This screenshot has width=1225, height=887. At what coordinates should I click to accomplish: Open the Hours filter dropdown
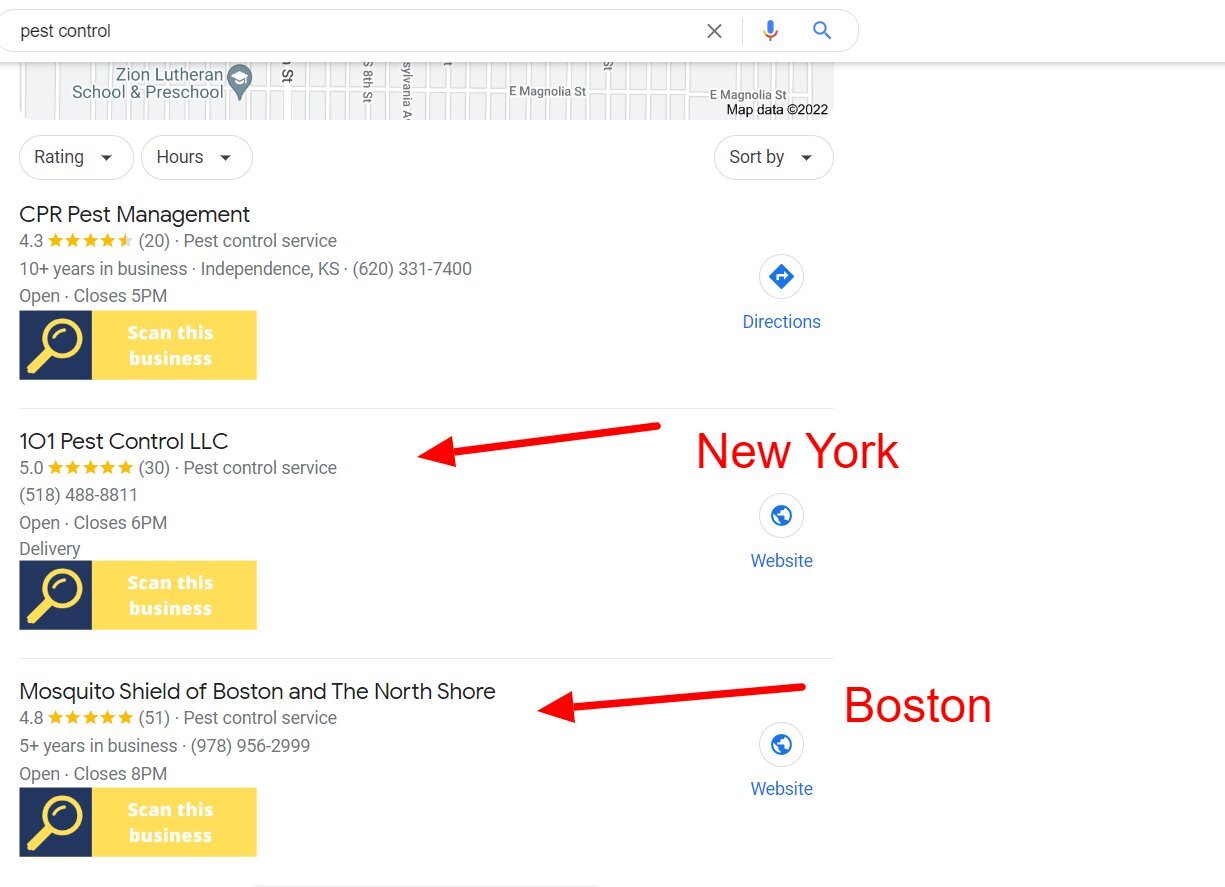coord(196,157)
